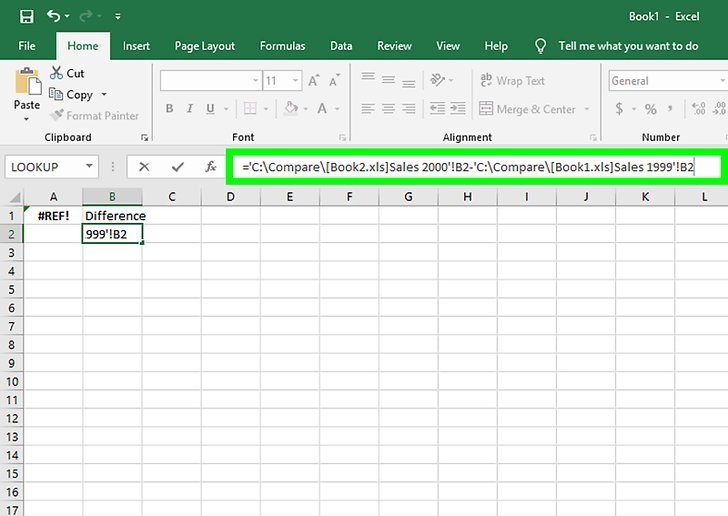Toggle Italic formatting
The image size is (728, 516).
point(191,109)
